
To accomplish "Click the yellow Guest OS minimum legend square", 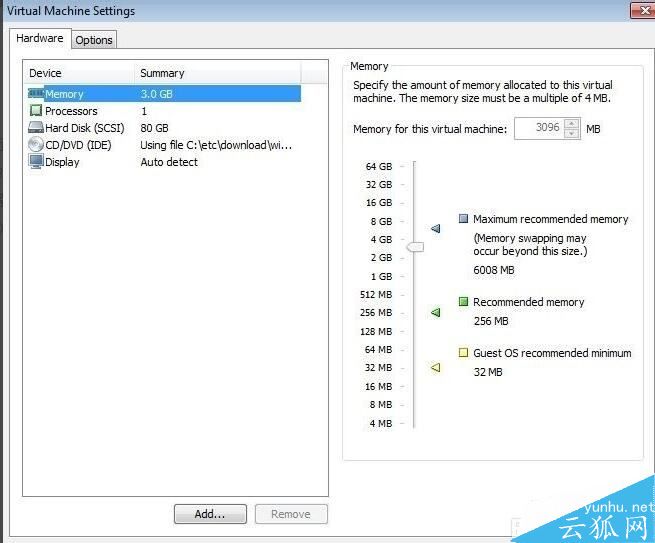I will pyautogui.click(x=463, y=353).
